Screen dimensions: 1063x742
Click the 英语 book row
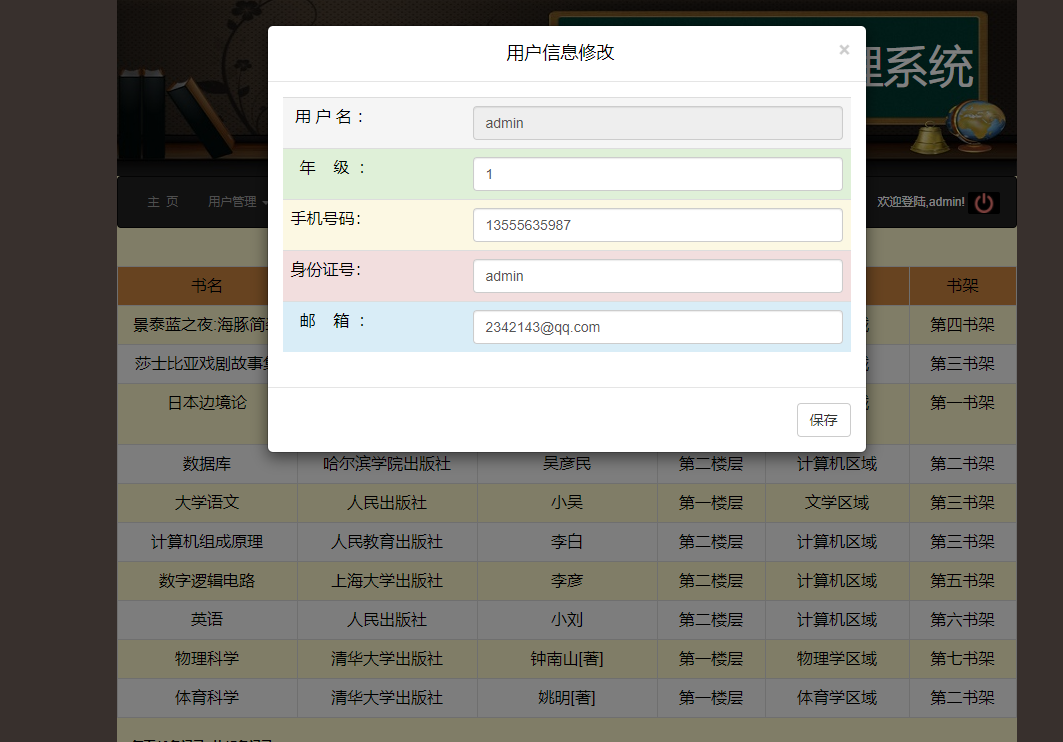click(x=207, y=619)
